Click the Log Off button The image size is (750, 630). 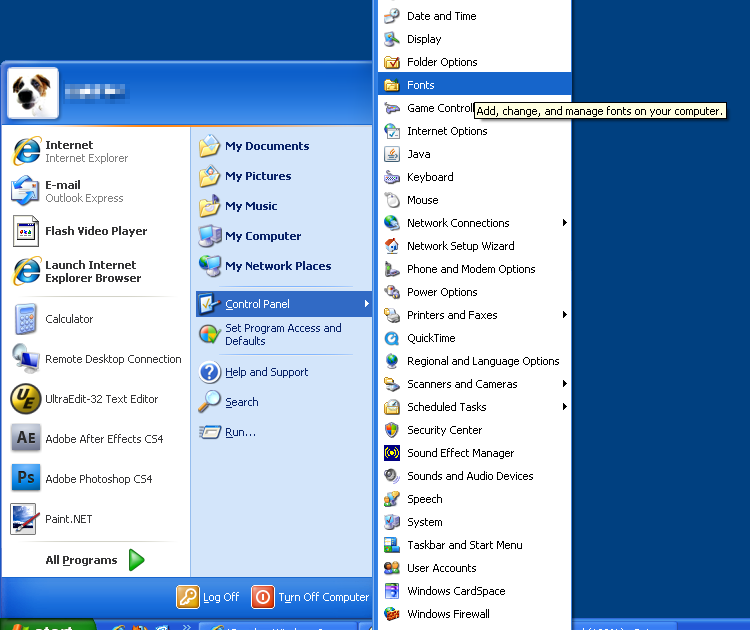208,597
